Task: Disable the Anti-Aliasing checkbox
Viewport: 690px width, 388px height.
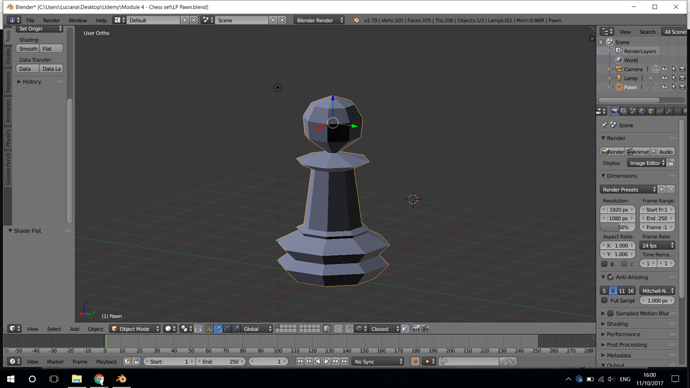Action: pos(610,277)
